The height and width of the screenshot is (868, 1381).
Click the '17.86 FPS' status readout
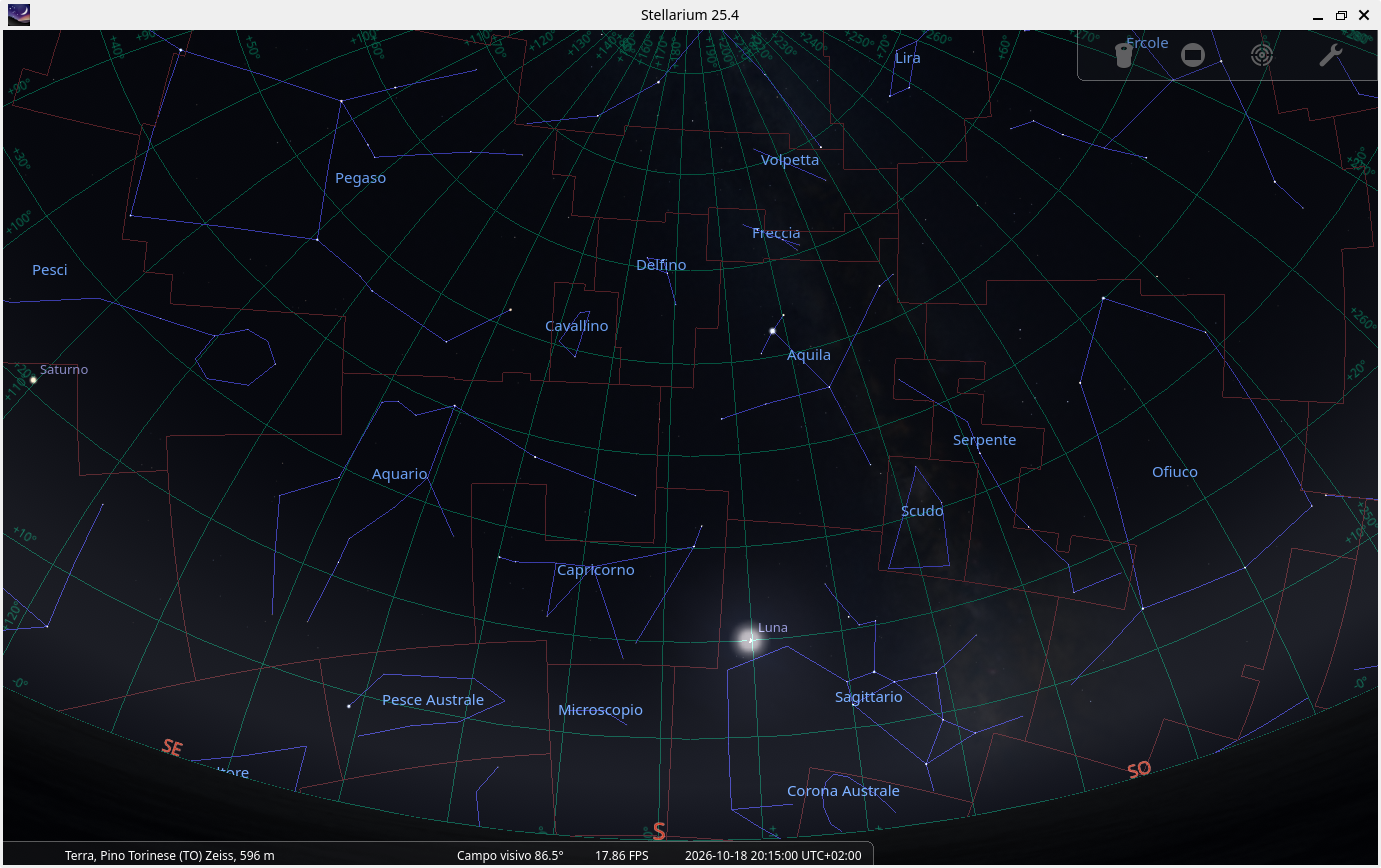[622, 855]
